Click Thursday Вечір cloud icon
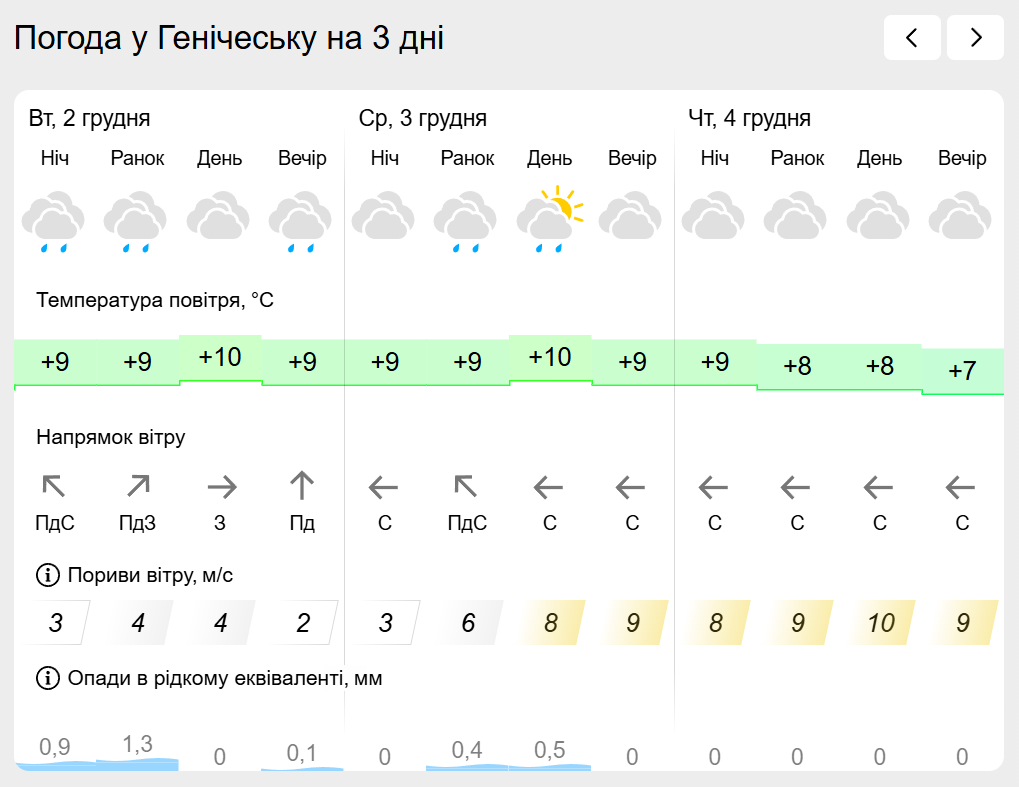 tap(962, 218)
